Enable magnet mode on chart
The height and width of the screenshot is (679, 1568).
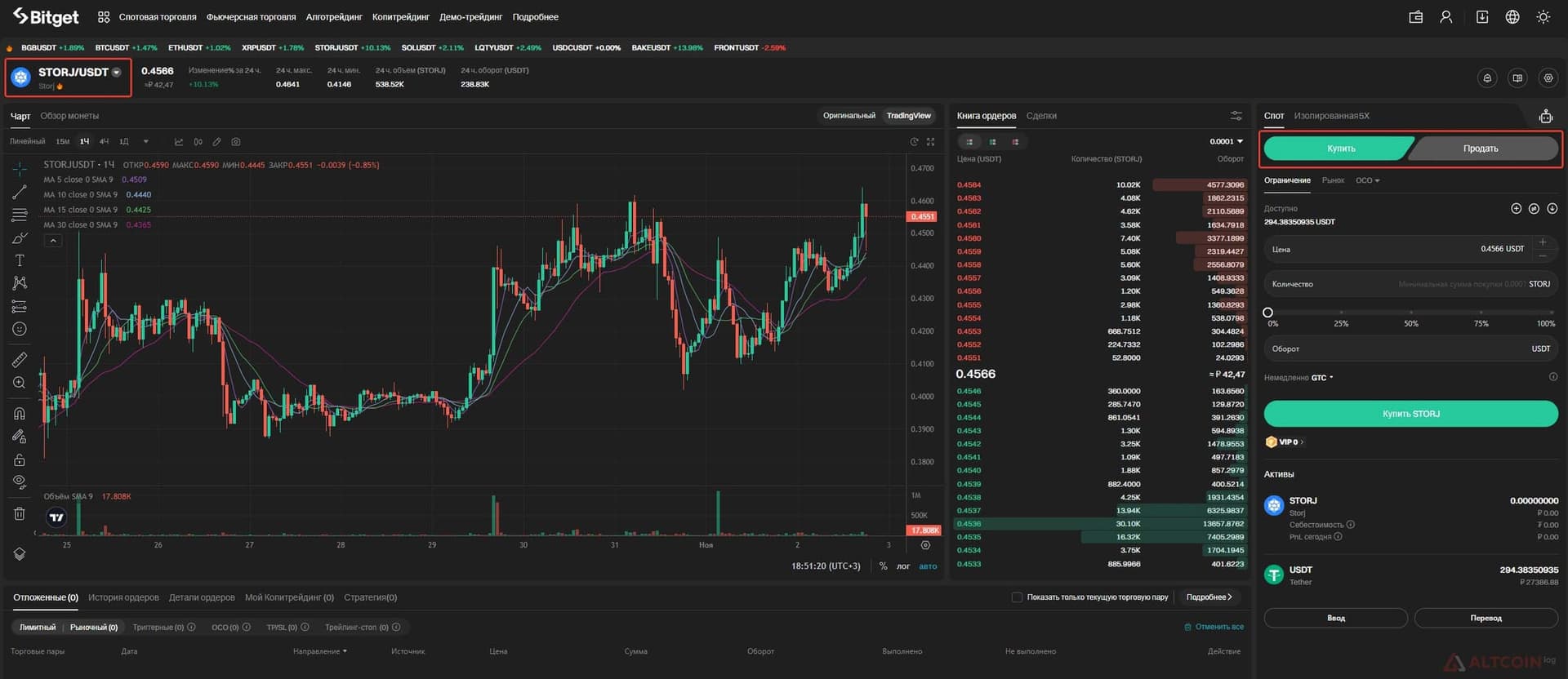click(x=20, y=413)
